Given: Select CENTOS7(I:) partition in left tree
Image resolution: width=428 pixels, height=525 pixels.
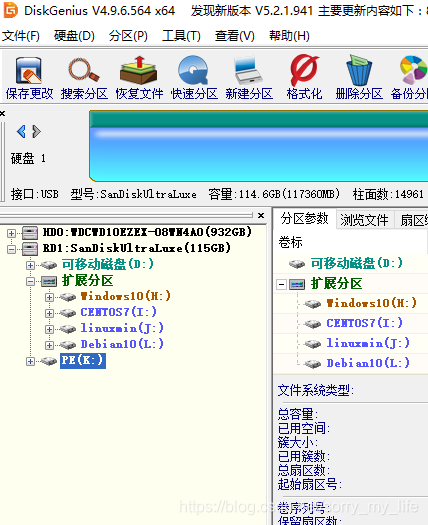Looking at the screenshot, I should (x=119, y=312).
